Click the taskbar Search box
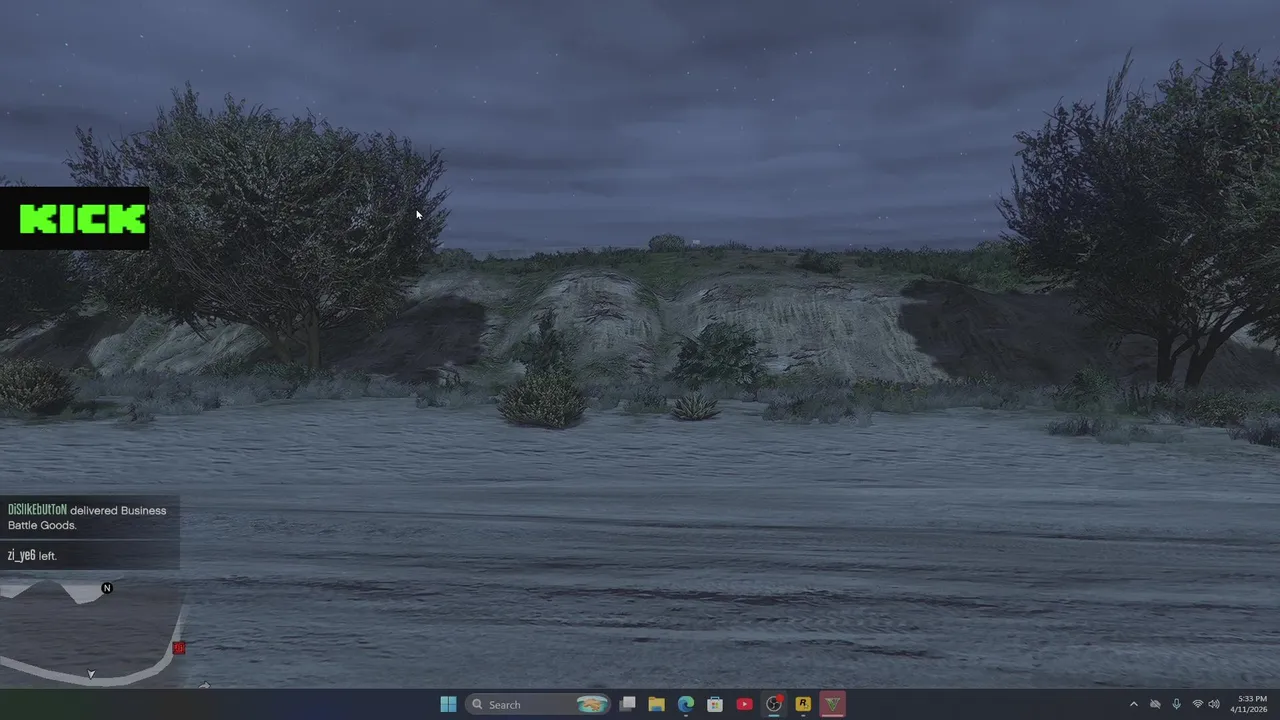The height and width of the screenshot is (720, 1280). coord(539,704)
